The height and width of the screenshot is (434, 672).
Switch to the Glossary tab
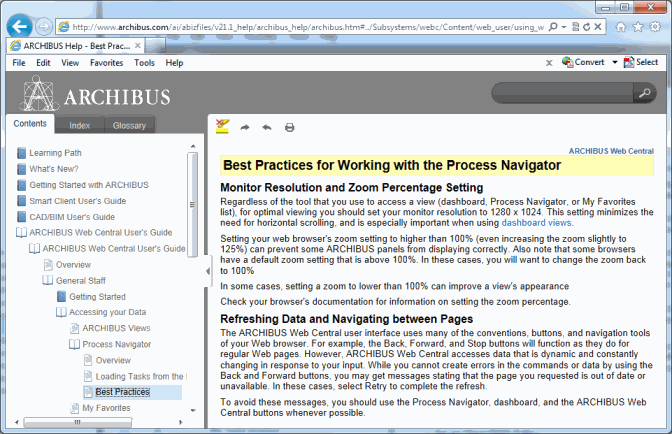(x=129, y=125)
